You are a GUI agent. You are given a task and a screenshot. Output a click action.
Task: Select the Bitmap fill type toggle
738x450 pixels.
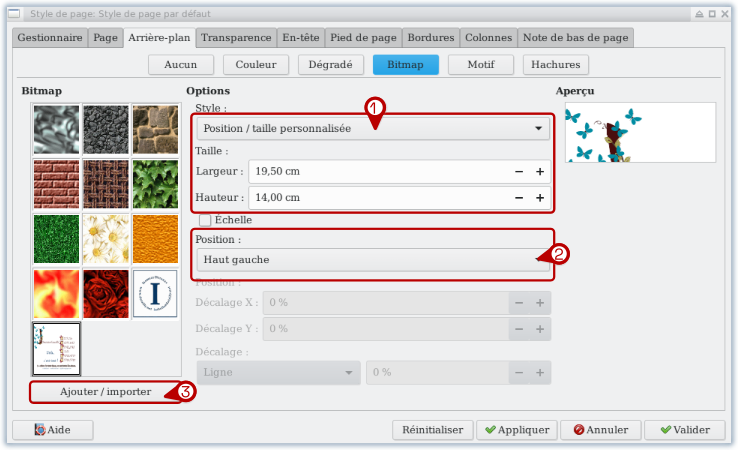click(x=405, y=65)
